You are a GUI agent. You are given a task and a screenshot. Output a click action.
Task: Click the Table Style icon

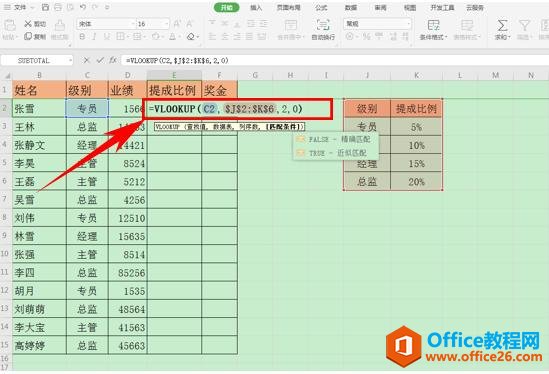click(467, 25)
